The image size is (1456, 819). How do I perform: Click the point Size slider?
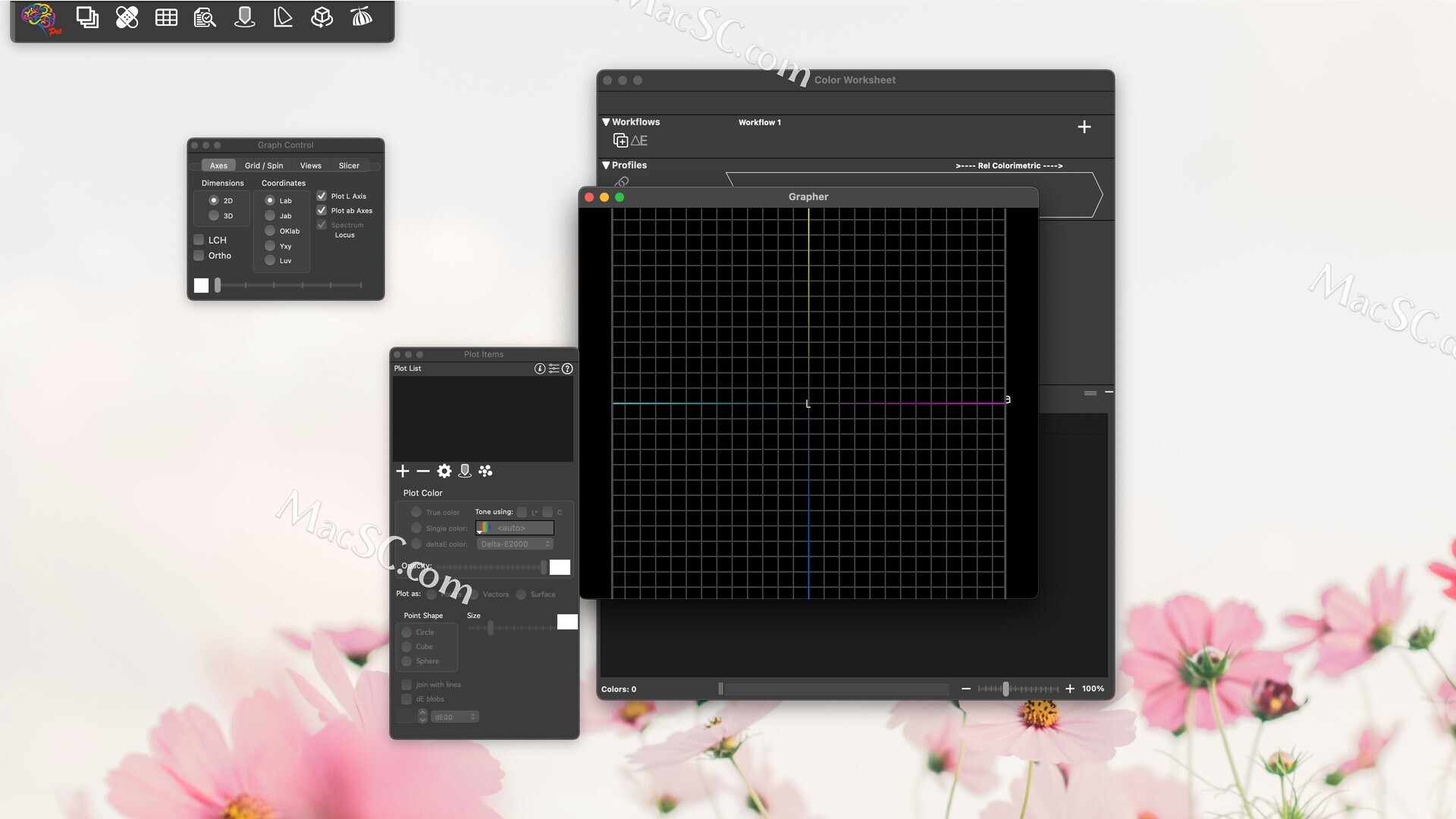click(x=510, y=628)
